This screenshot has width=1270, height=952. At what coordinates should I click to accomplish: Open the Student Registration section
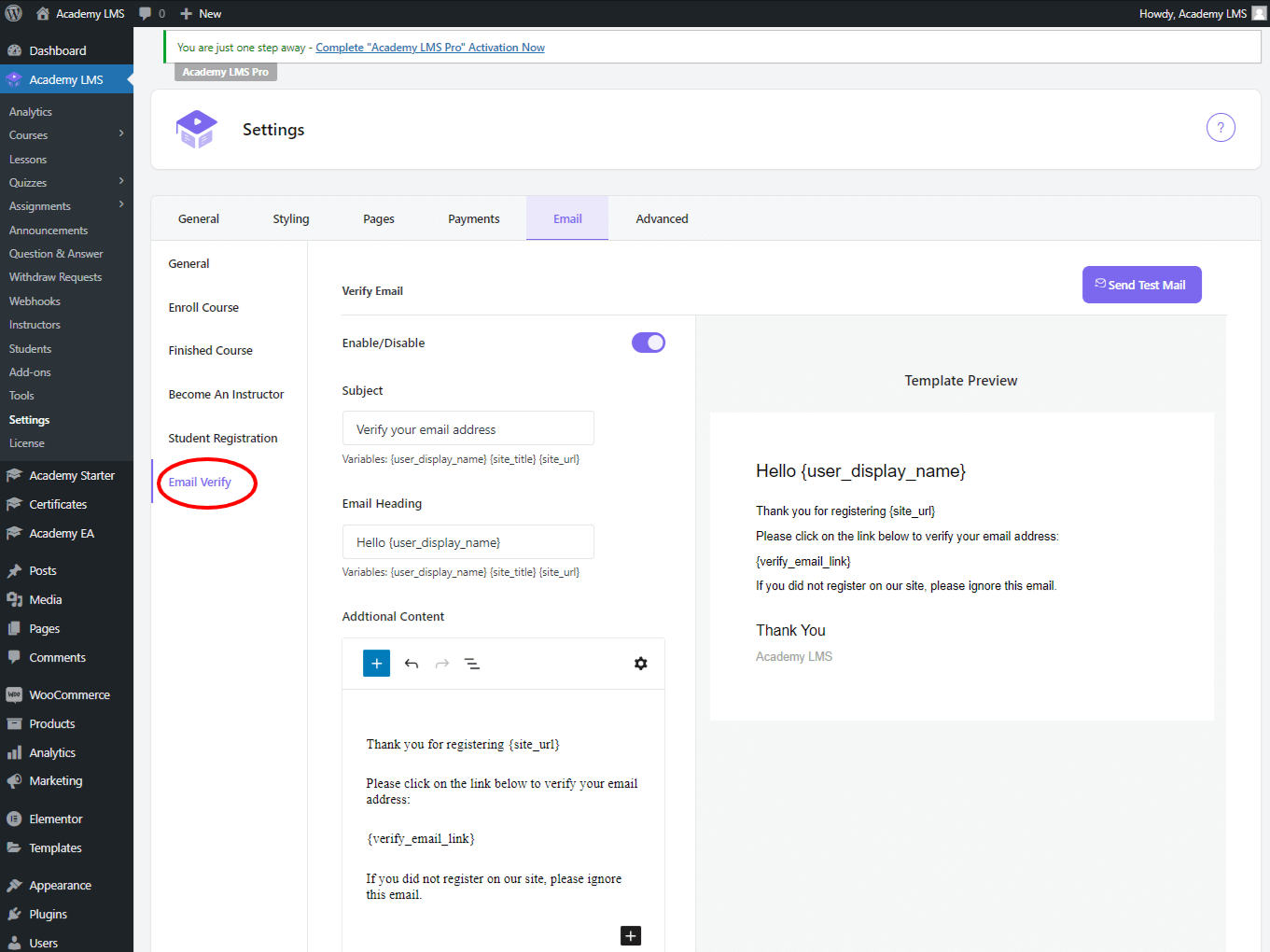(x=222, y=438)
